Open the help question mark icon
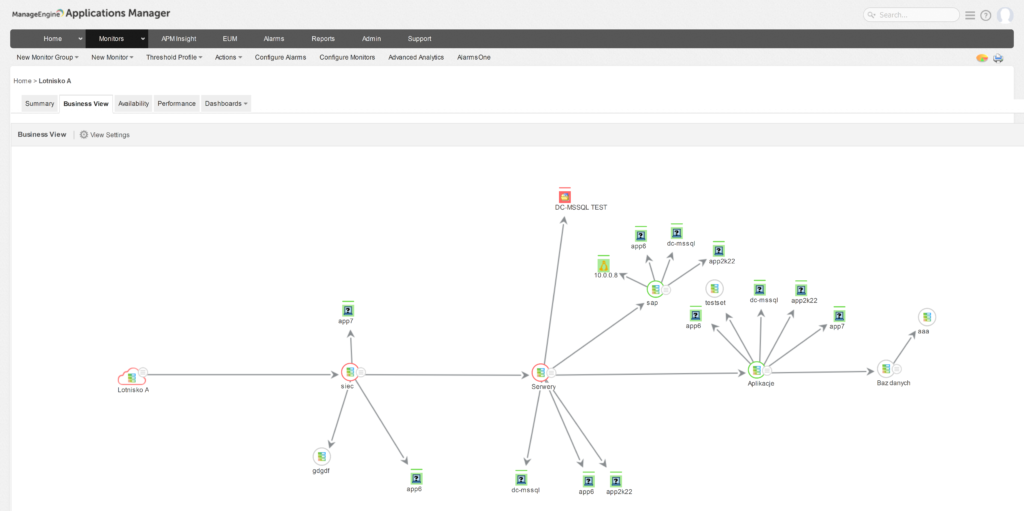Viewport: 1024px width, 511px height. (985, 15)
